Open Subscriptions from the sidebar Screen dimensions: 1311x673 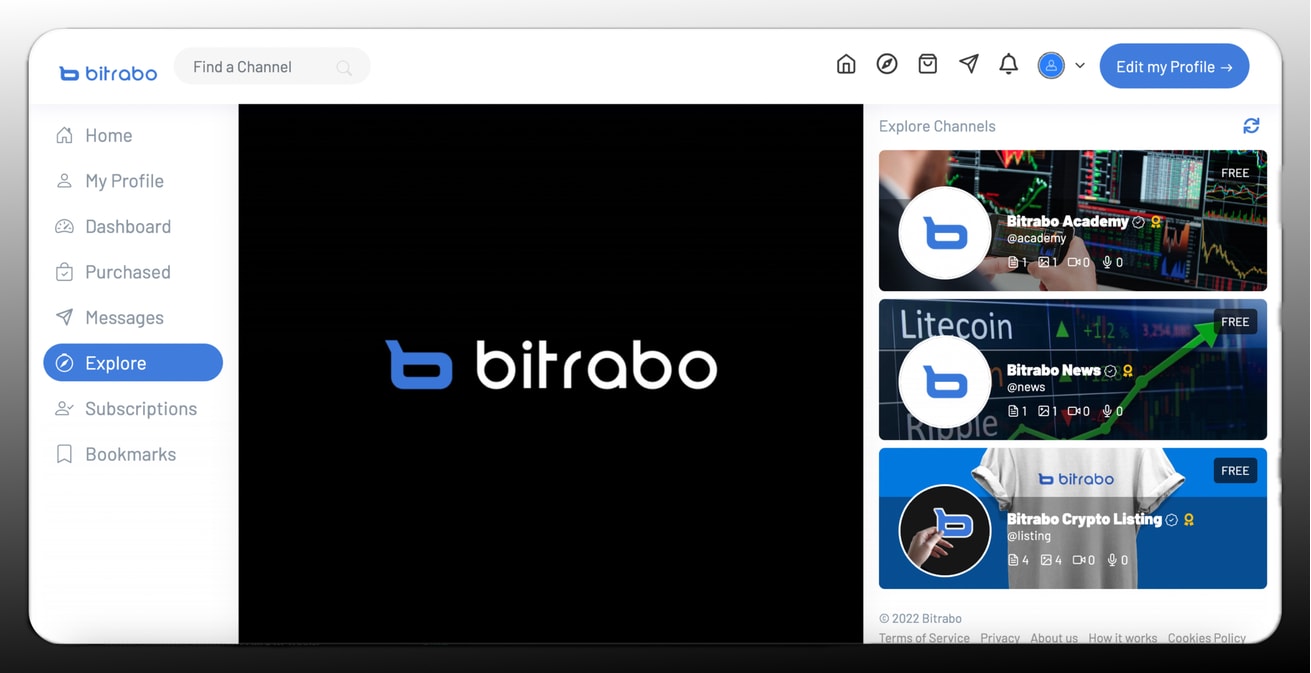coord(140,408)
